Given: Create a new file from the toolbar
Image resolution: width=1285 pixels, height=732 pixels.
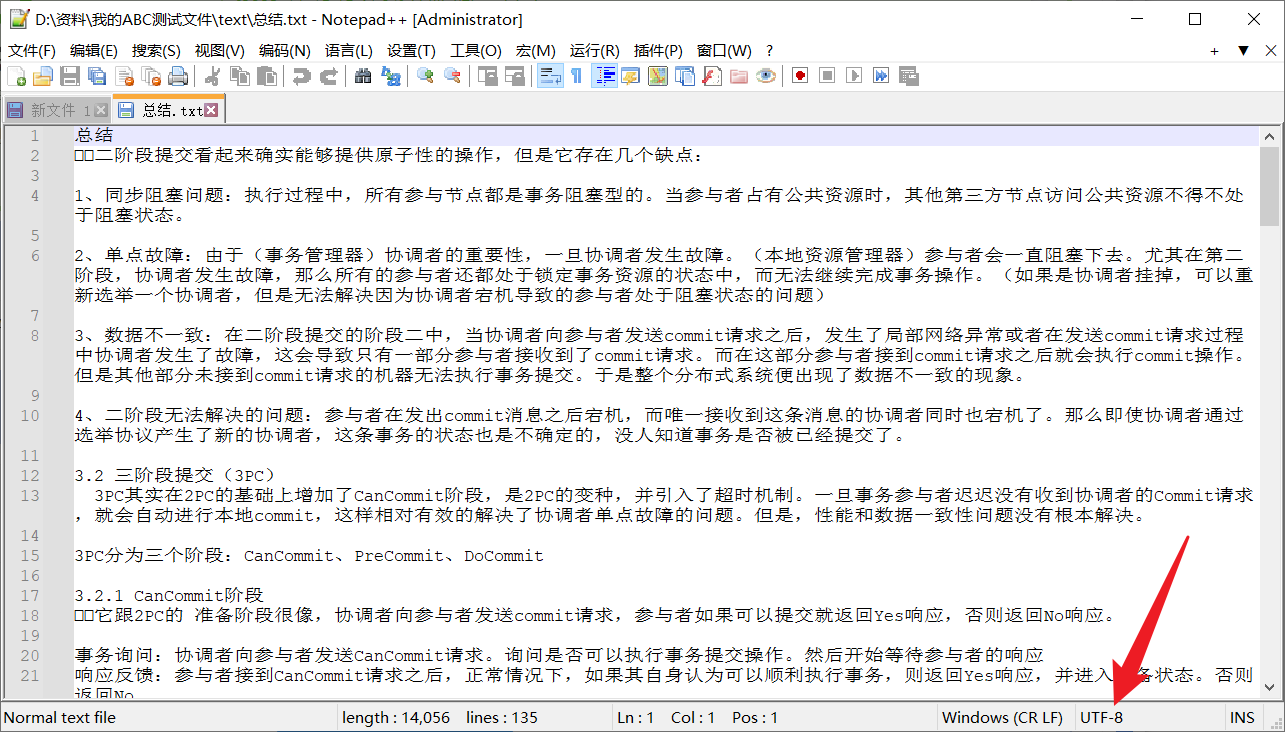Looking at the screenshot, I should click(x=17, y=76).
